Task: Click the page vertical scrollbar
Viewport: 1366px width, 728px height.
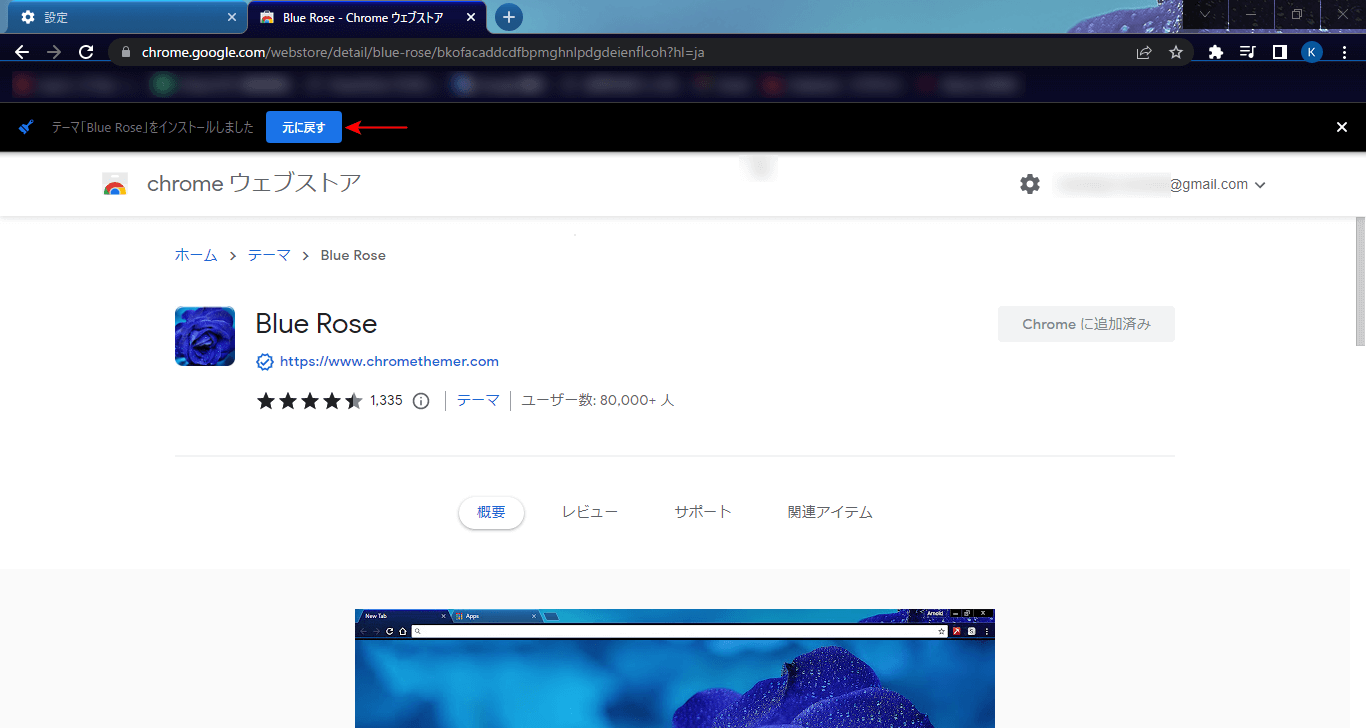Action: click(x=1359, y=280)
